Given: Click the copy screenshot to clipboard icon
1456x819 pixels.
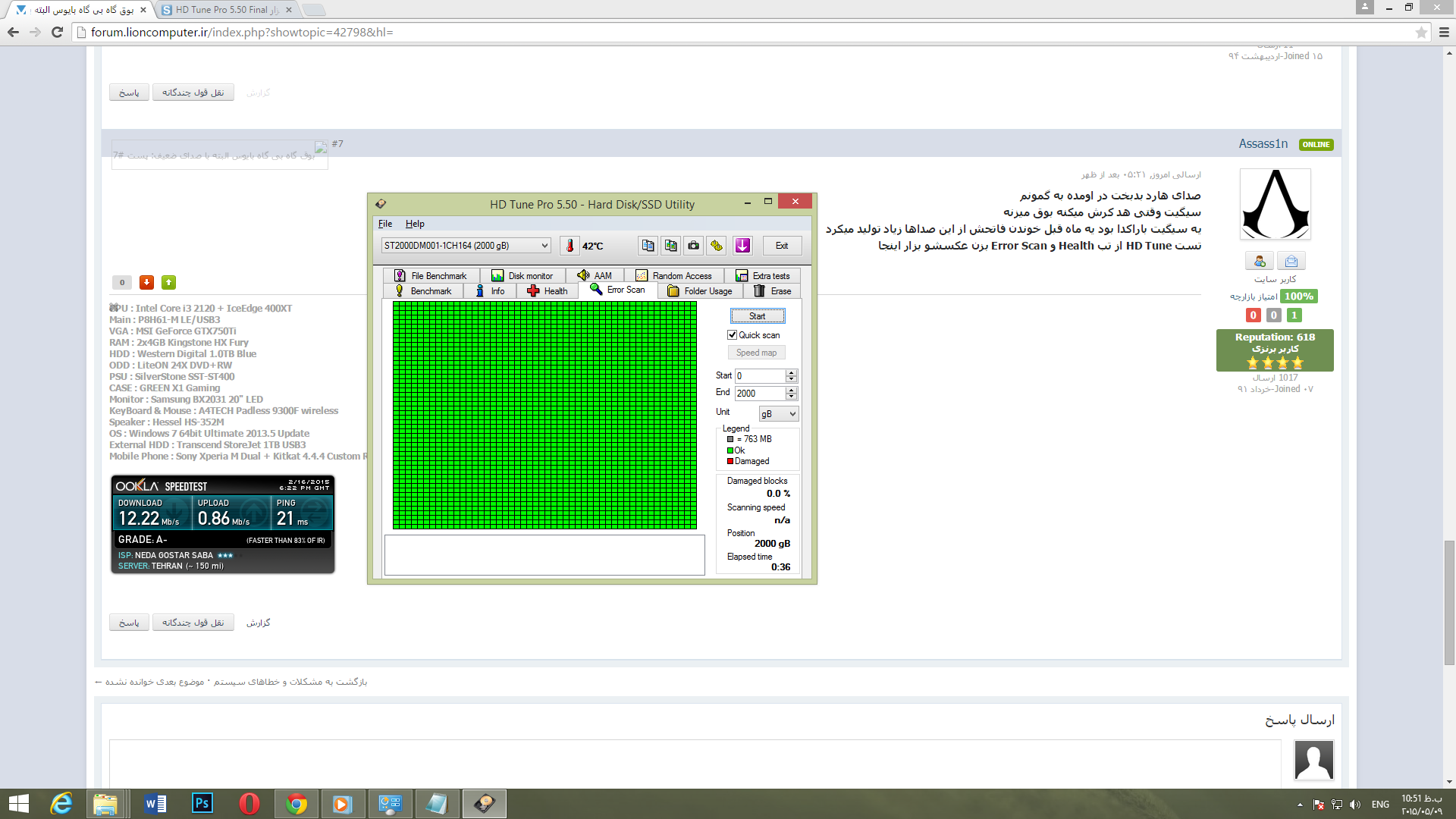Looking at the screenshot, I should click(670, 246).
